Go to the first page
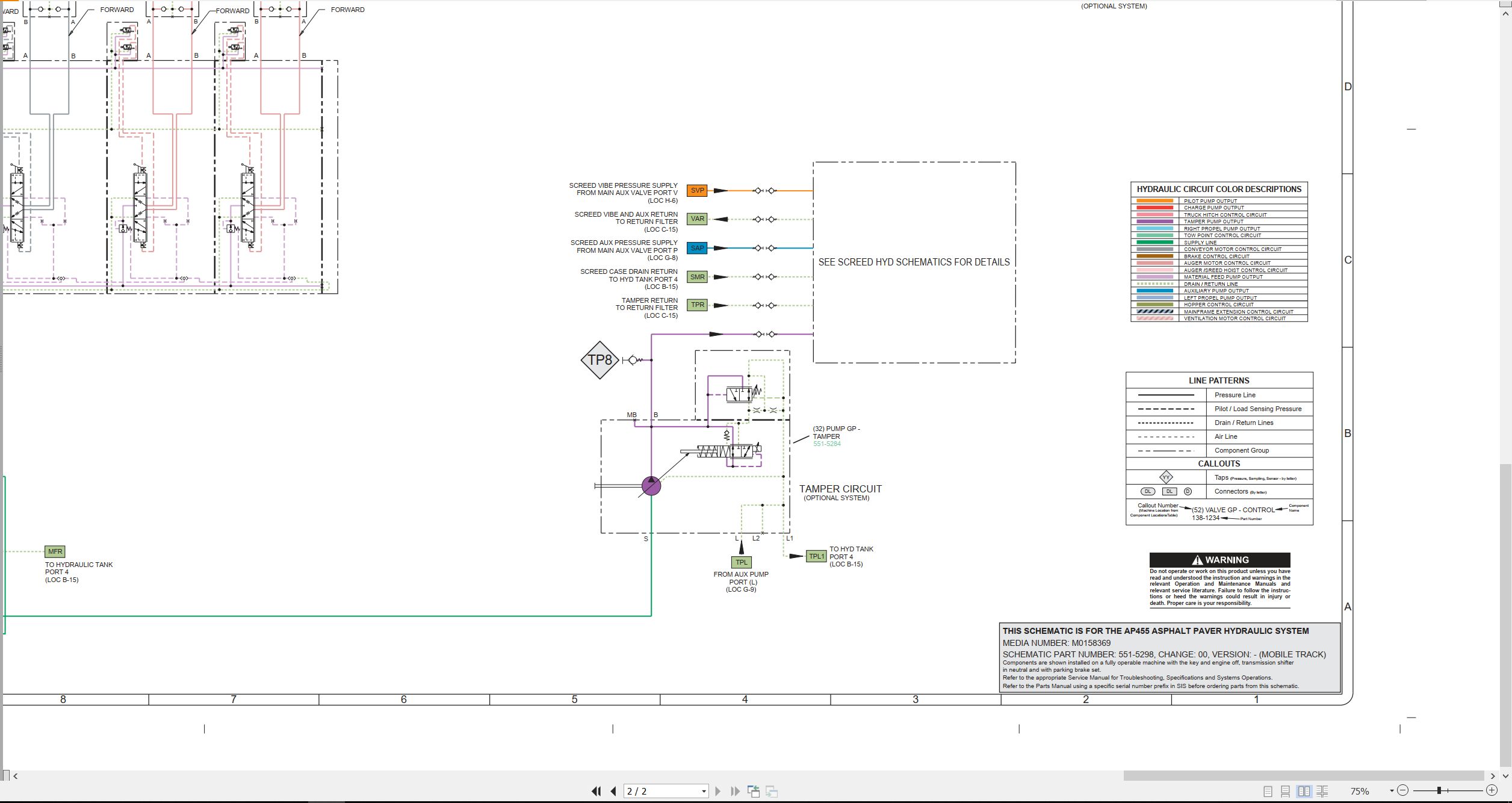This screenshot has width=1512, height=803. point(596,791)
